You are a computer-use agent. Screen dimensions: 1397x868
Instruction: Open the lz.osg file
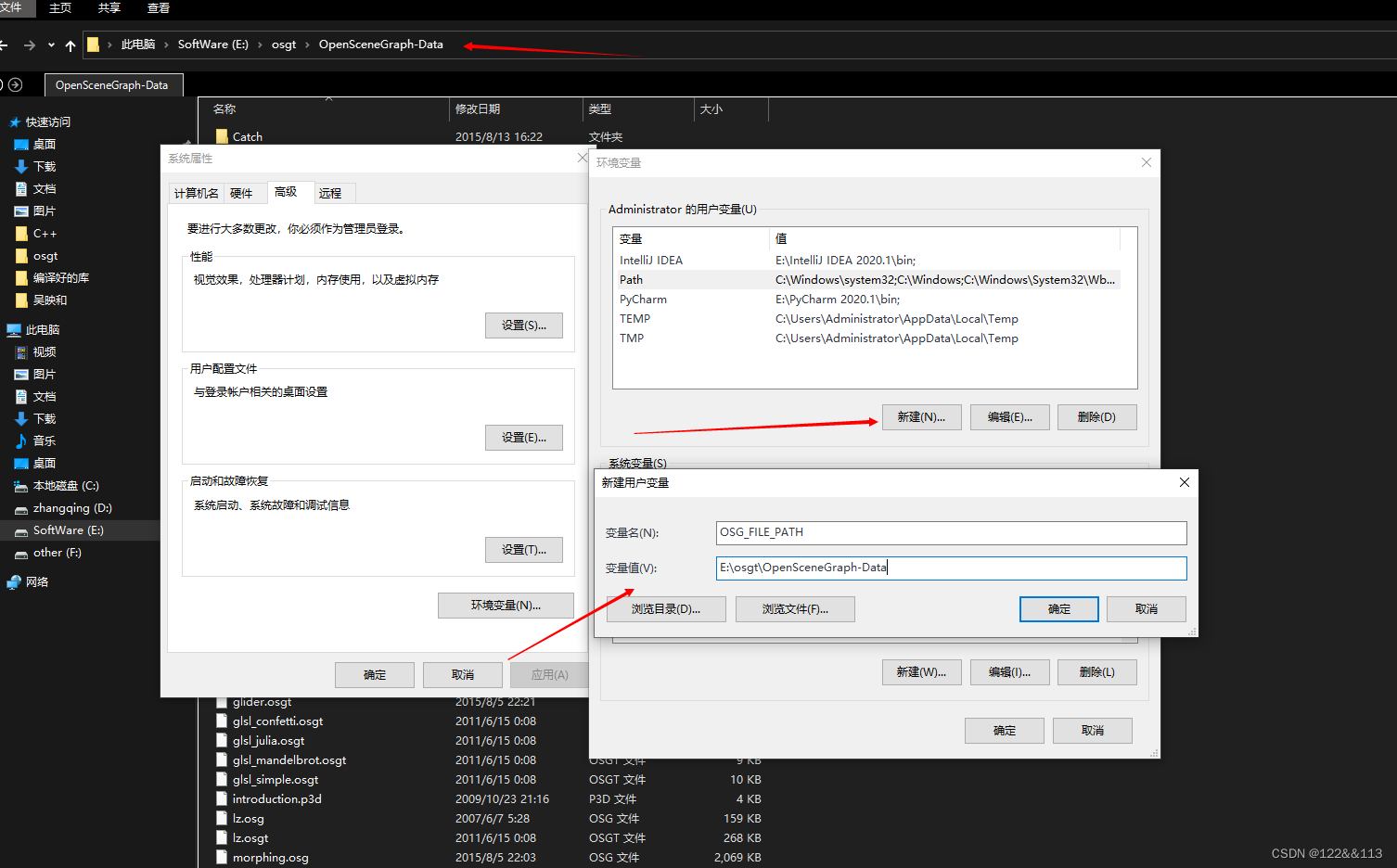tap(247, 818)
